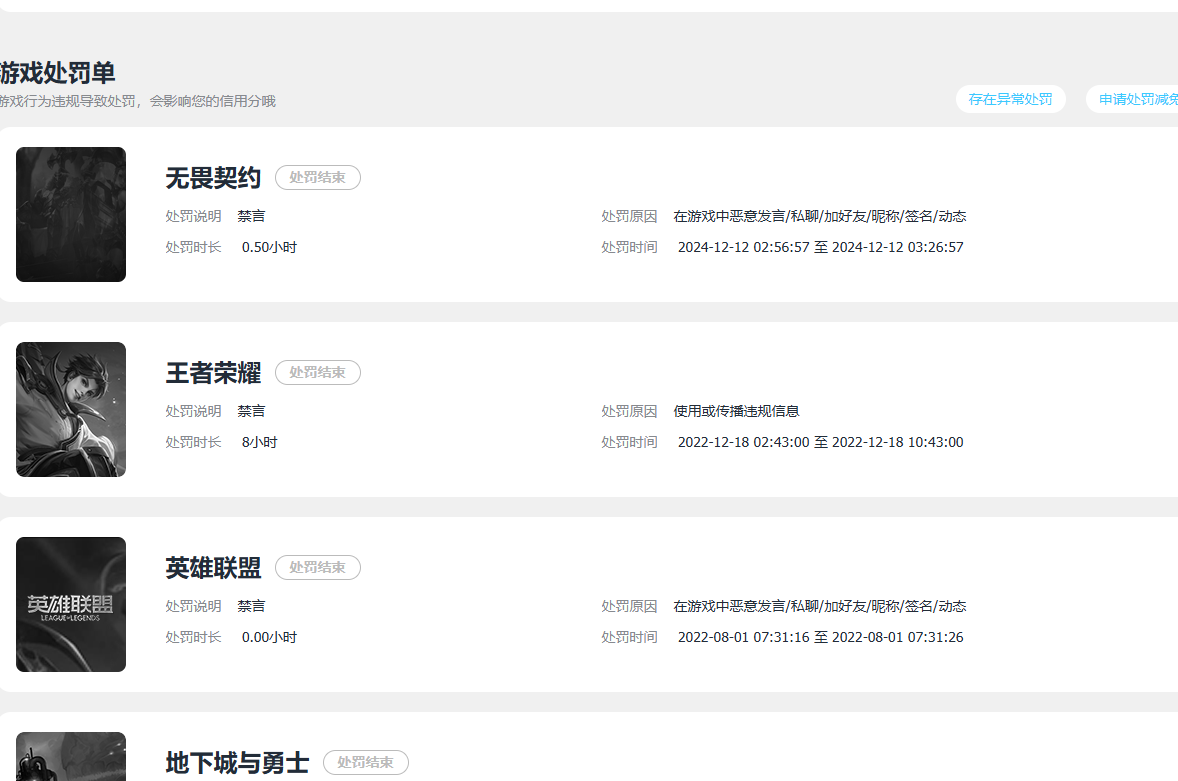Viewport: 1178px width, 781px height.
Task: Click the 无畏契约 game thumbnail
Action: pyautogui.click(x=70, y=214)
